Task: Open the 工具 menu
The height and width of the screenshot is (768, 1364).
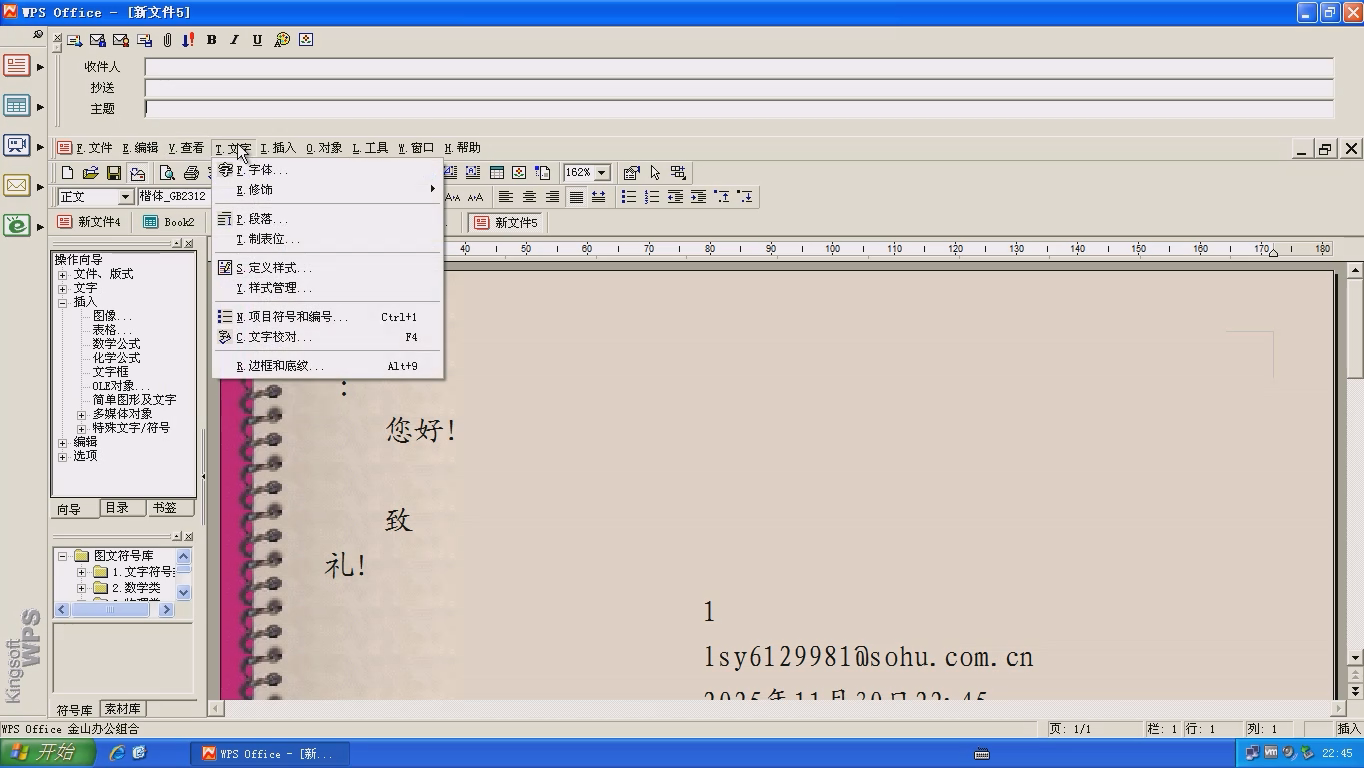Action: (x=370, y=148)
